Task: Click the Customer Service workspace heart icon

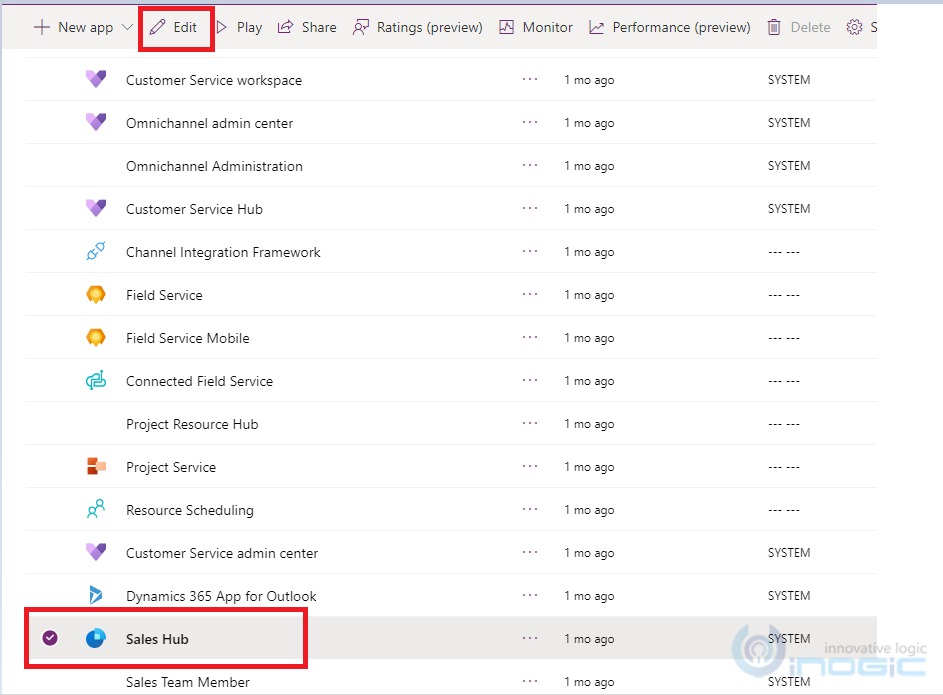Action: [96, 79]
